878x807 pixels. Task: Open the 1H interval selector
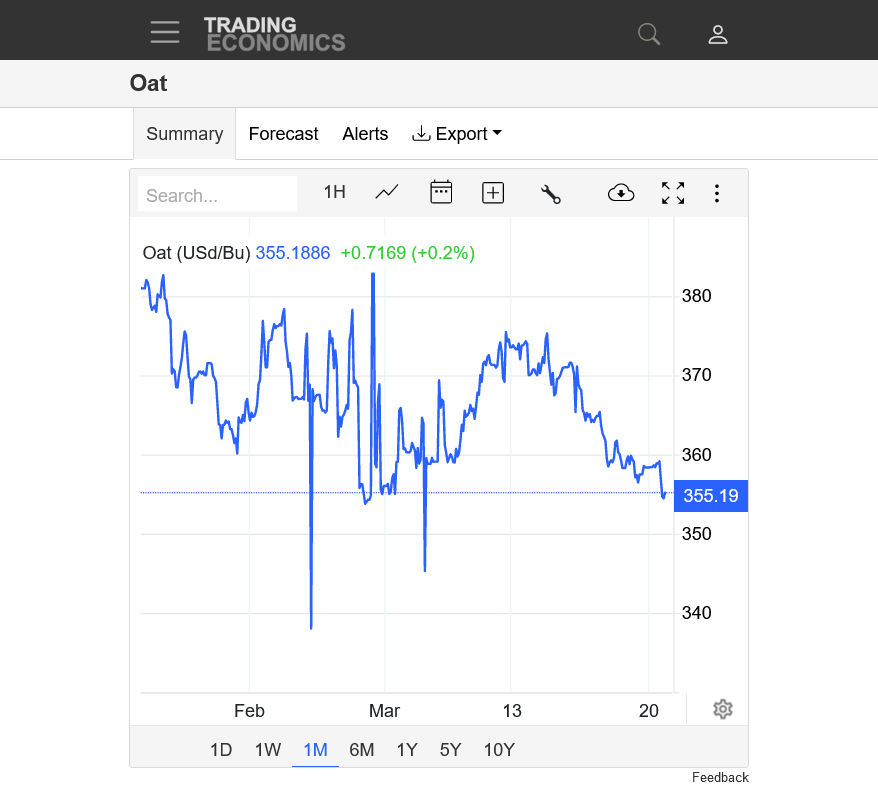[334, 192]
